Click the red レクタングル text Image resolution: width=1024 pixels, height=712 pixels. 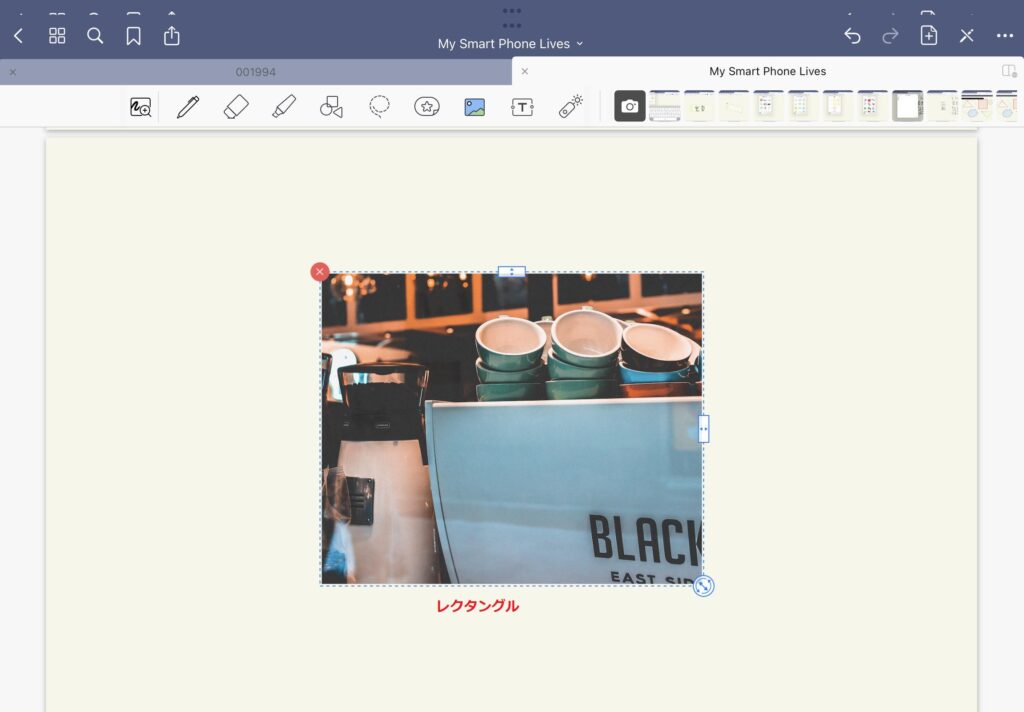coord(477,606)
